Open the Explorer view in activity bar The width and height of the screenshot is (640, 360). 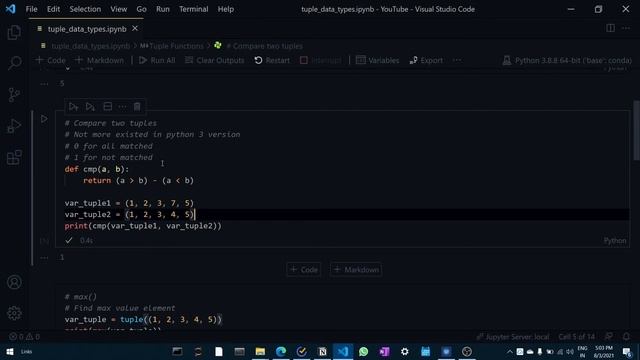point(14,32)
